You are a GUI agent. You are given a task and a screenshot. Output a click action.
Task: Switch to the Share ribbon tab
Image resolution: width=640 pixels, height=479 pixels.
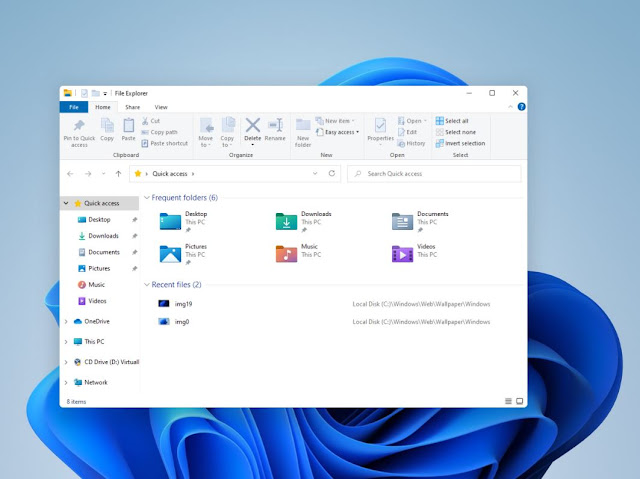[x=133, y=107]
